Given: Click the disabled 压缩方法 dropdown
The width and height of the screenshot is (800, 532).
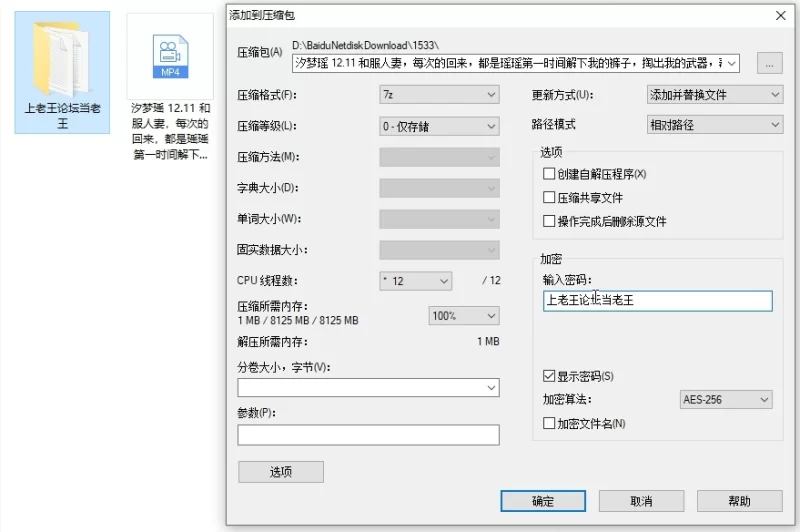Looking at the screenshot, I should (x=439, y=158).
